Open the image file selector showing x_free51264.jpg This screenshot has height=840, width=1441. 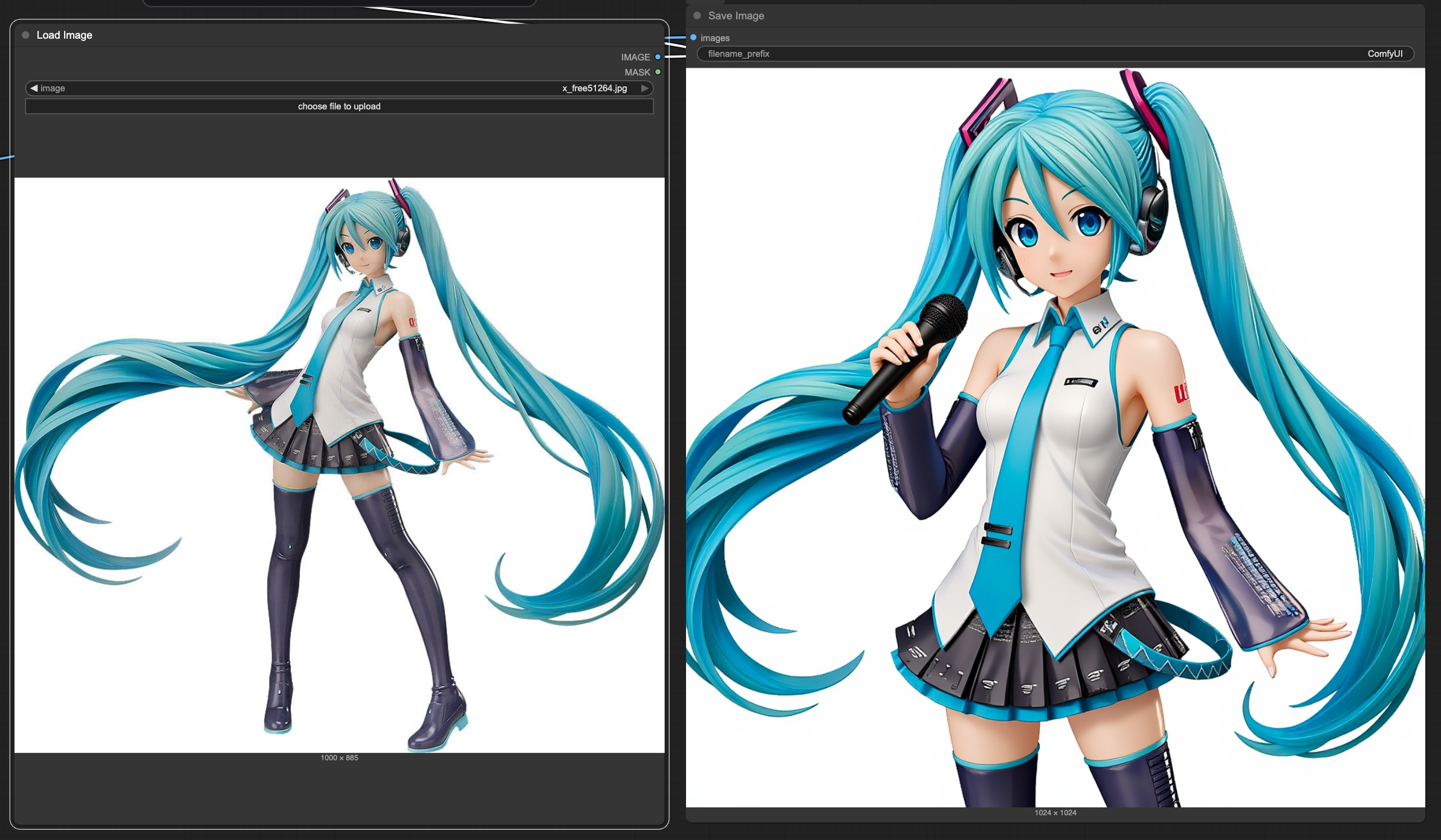point(339,88)
